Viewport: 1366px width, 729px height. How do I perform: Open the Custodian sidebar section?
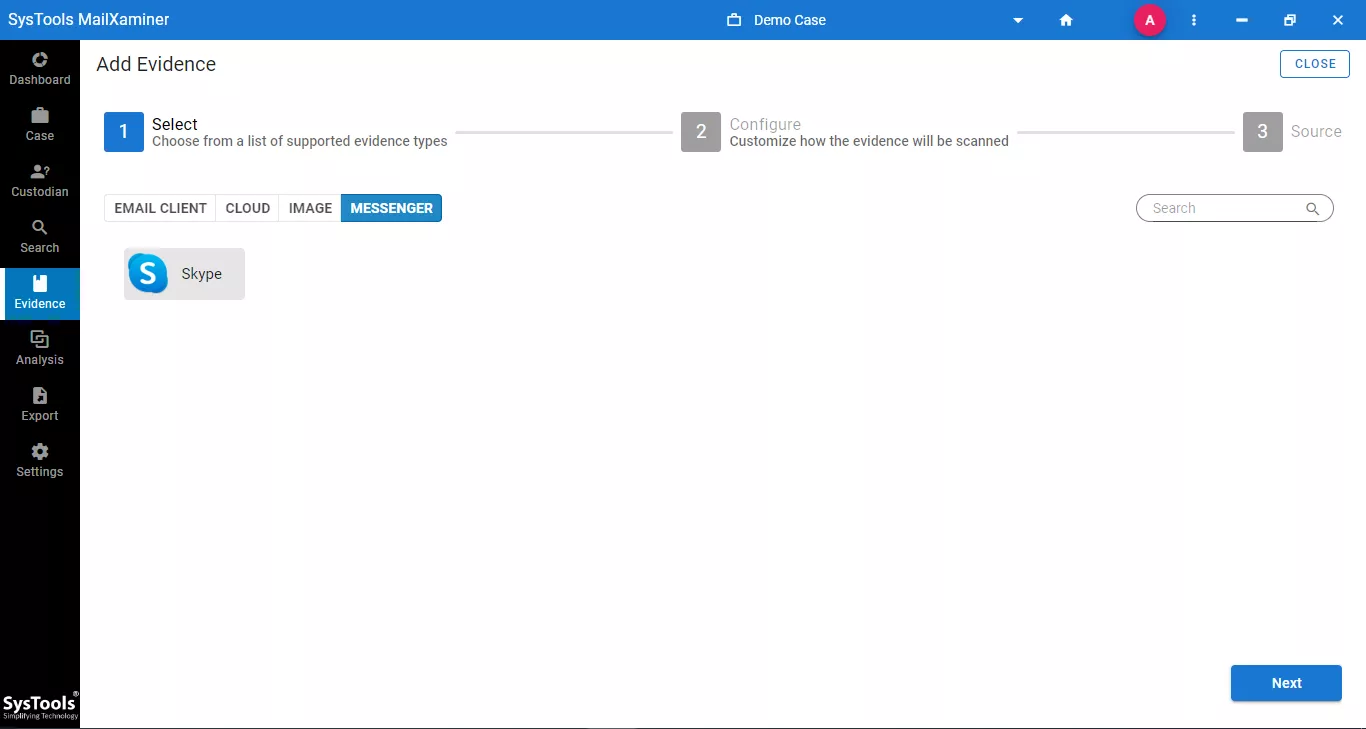pyautogui.click(x=40, y=182)
